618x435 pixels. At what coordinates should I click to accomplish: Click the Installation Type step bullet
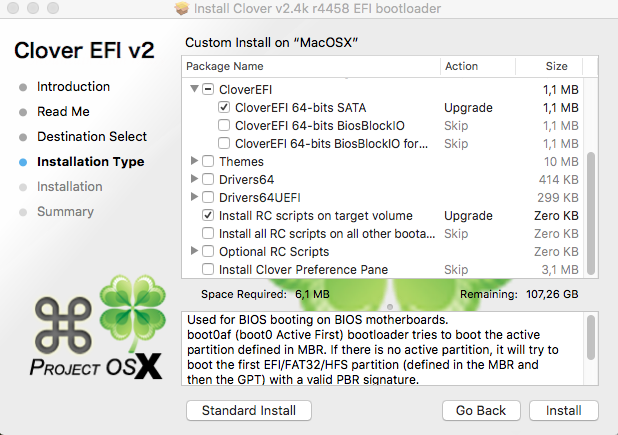23,162
